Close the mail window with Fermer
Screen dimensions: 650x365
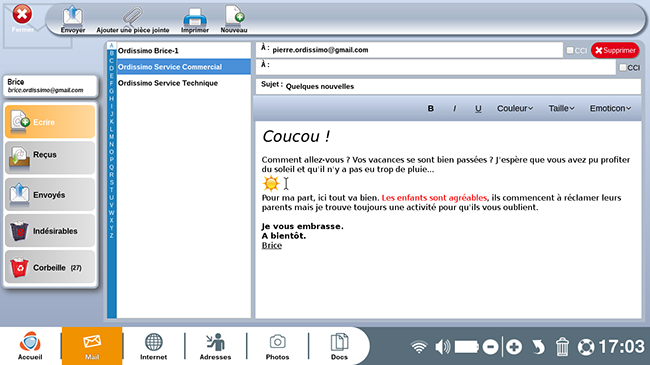[22, 18]
